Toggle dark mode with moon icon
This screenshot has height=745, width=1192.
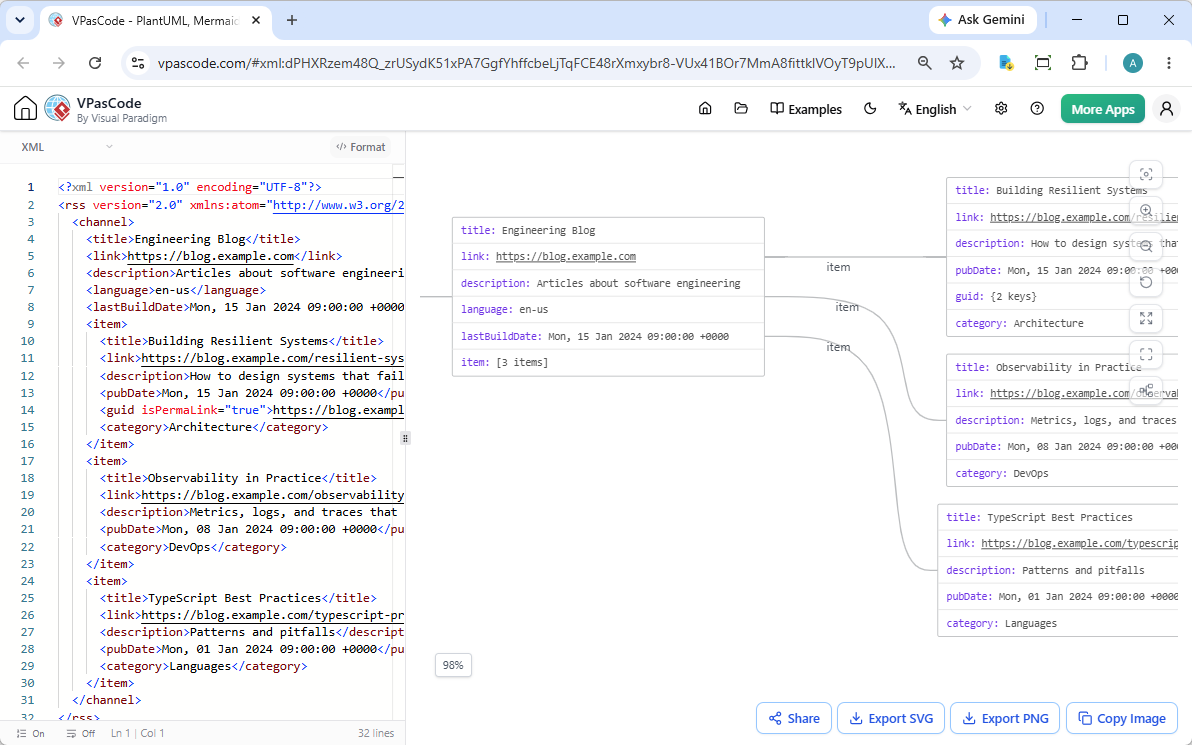pos(870,109)
